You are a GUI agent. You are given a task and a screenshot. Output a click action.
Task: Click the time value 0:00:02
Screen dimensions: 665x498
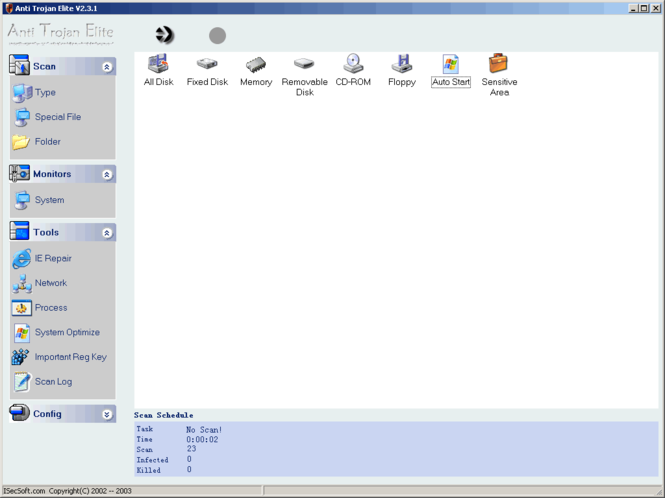tap(202, 439)
